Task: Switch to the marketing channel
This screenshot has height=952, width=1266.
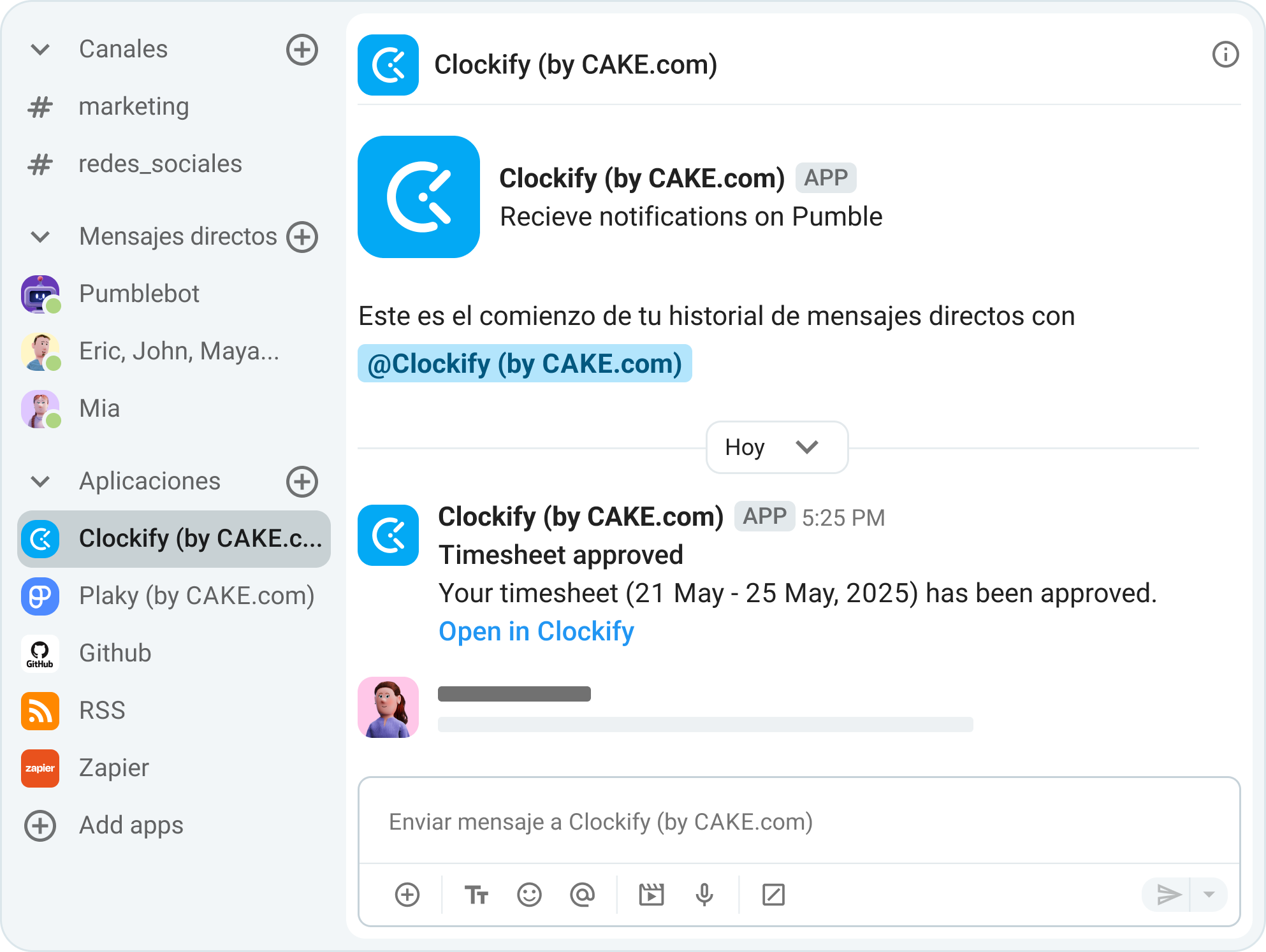Action: tap(134, 106)
